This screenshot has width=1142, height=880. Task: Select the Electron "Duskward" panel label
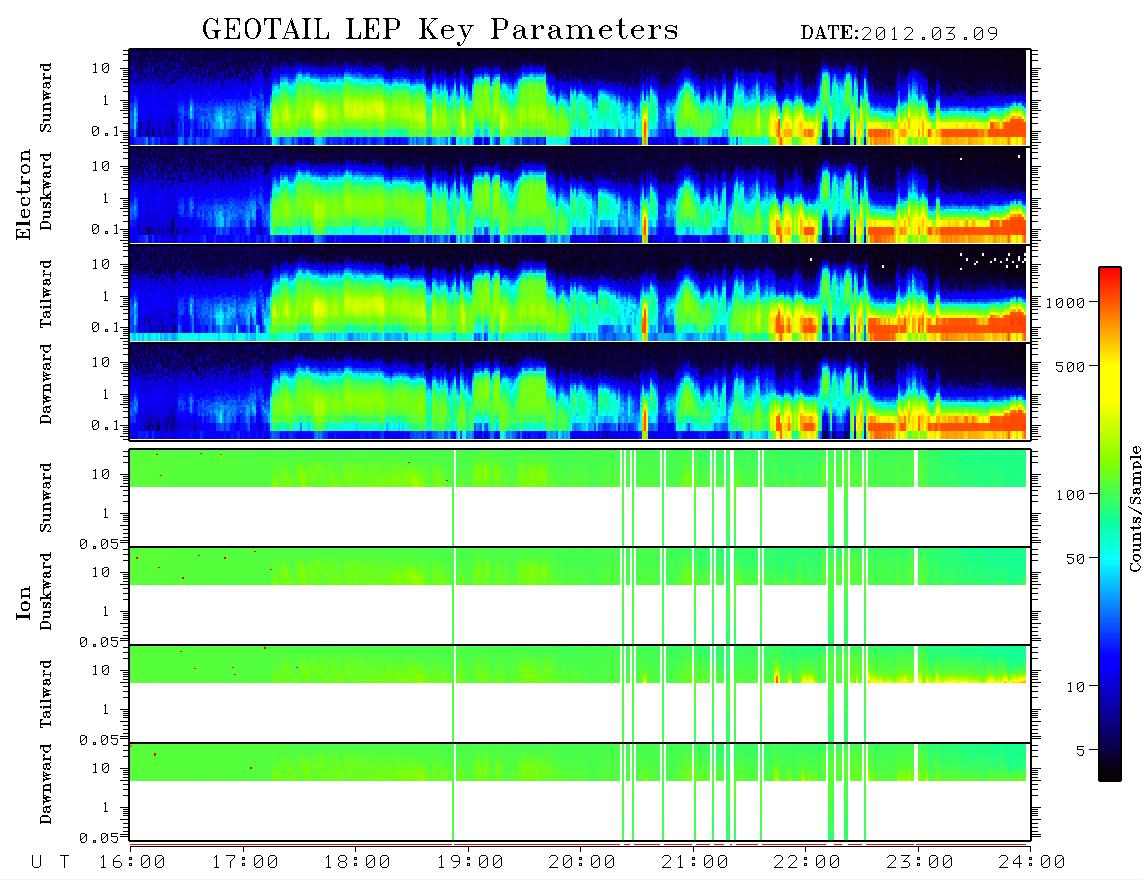46,191
